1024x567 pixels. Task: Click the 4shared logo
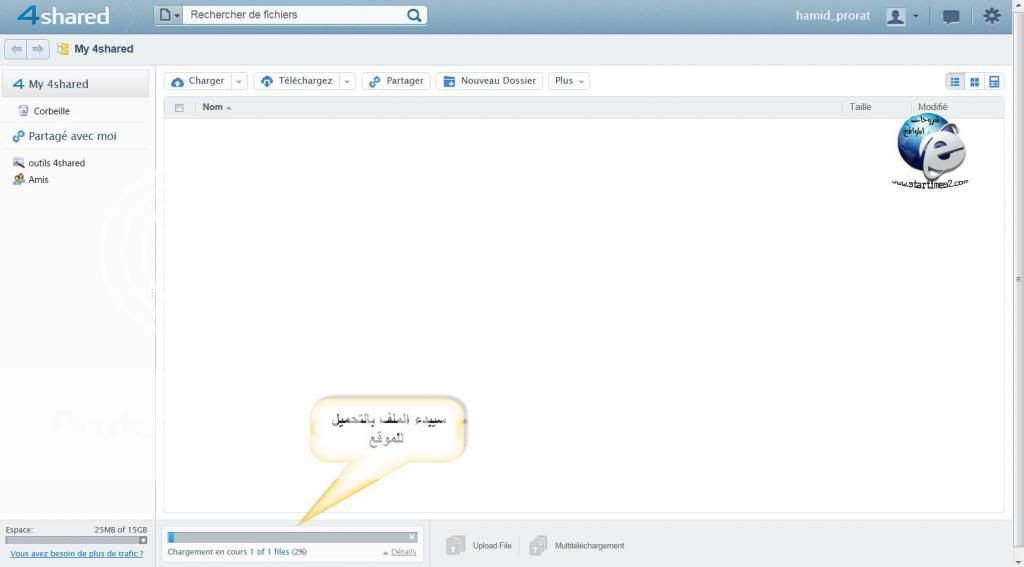pyautogui.click(x=63, y=16)
